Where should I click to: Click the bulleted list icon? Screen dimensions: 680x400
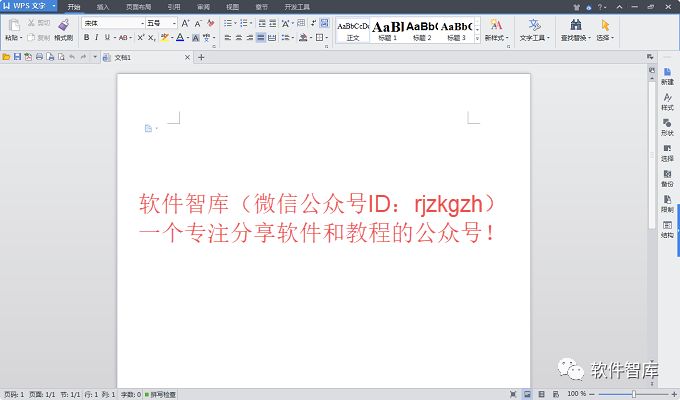[x=228, y=23]
